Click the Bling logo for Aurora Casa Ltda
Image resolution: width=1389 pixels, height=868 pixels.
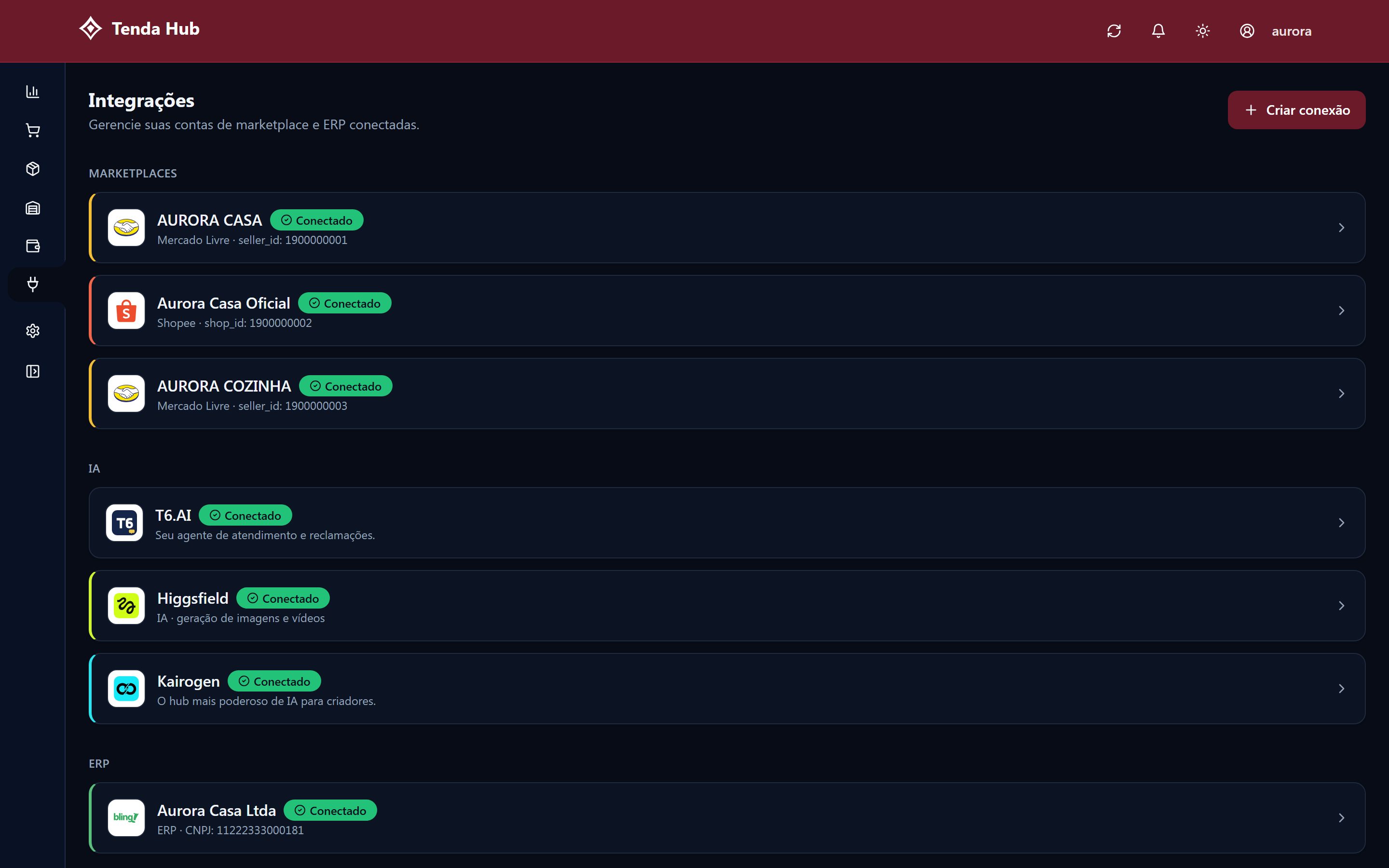click(126, 818)
